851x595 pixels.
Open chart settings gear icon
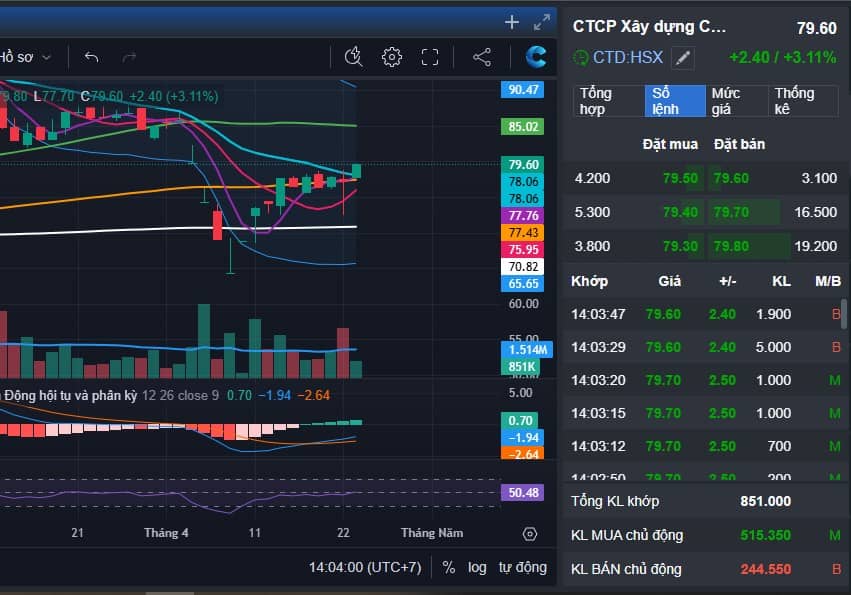[x=391, y=57]
